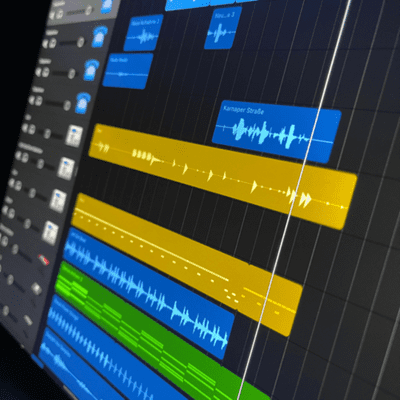This screenshot has width=400, height=400.
Task: Solo the Radio Wedd track via its headphone button
Action: (x=46, y=72)
